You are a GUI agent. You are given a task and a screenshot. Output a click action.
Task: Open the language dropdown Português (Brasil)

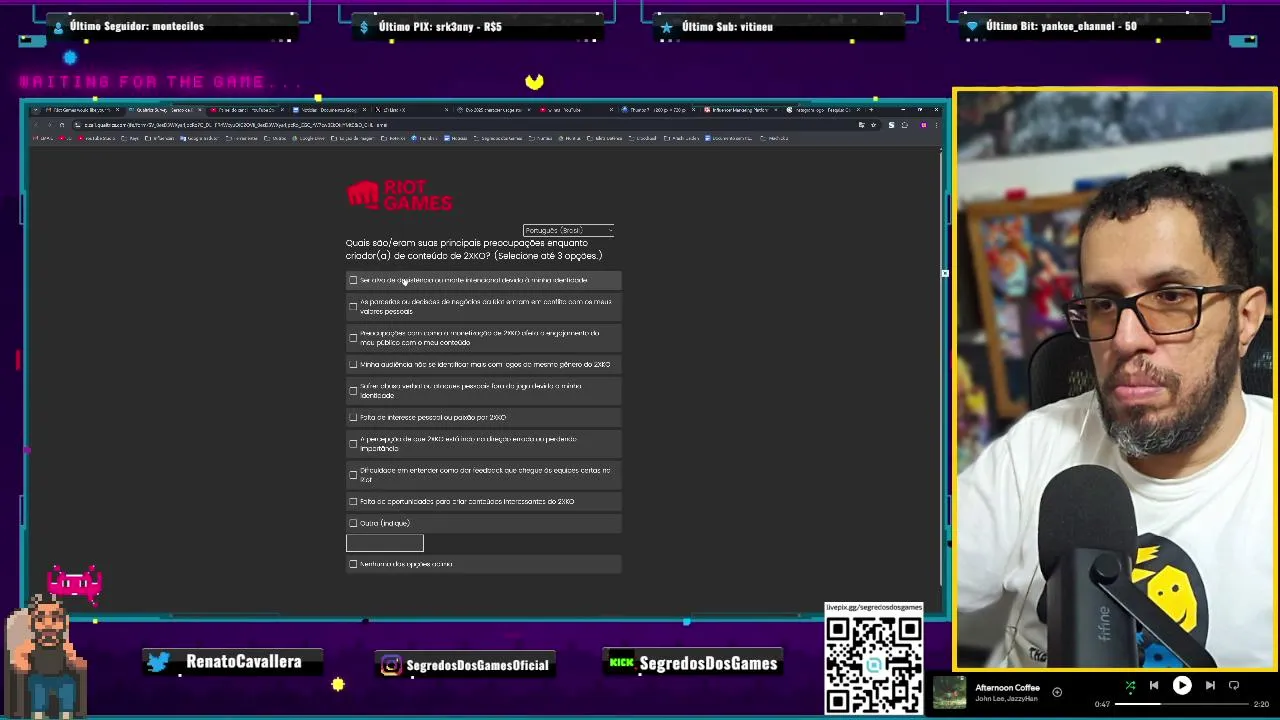pos(568,230)
